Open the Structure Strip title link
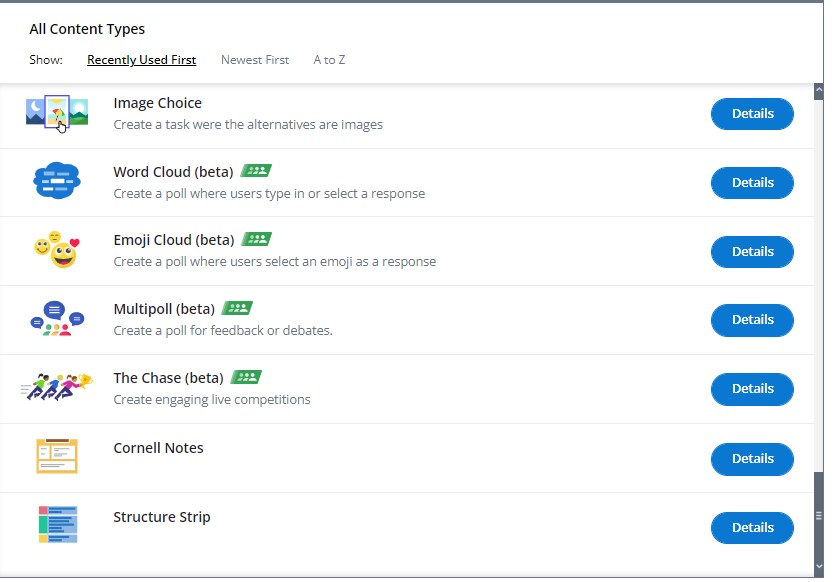 coord(162,517)
